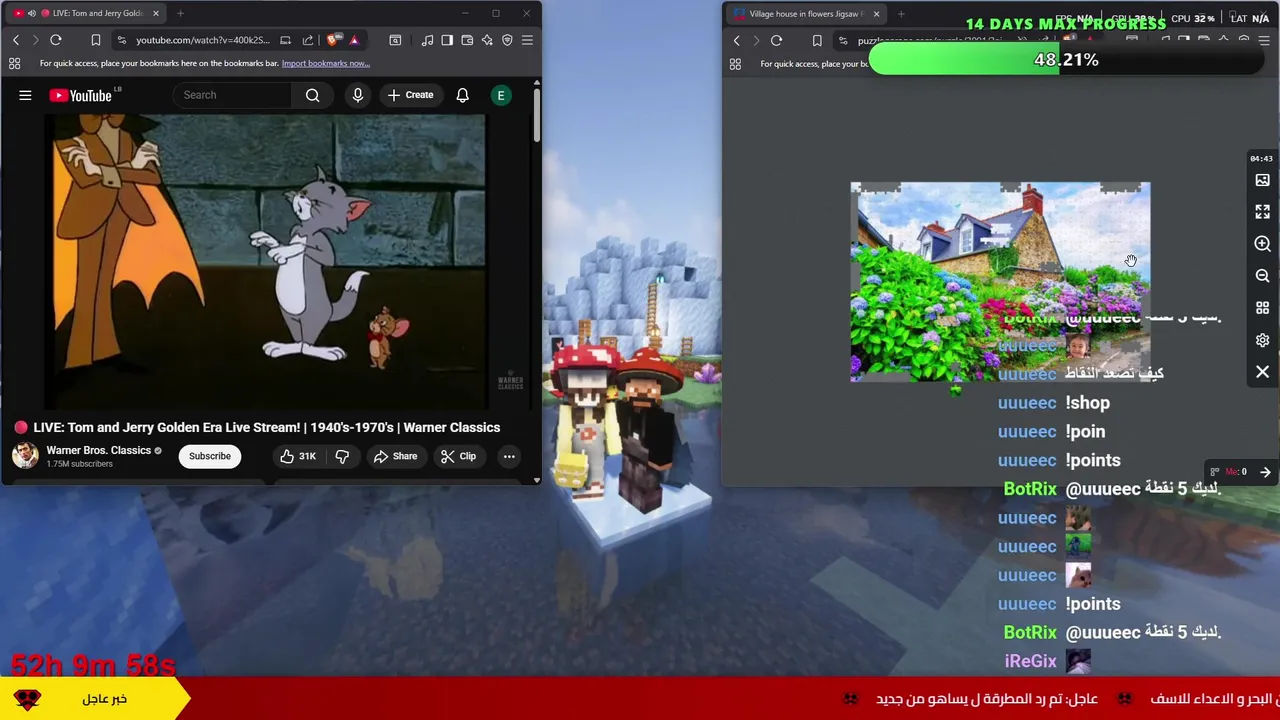Screen dimensions: 1280x720
Task: Like the video with 31K likes
Action: [x=298, y=456]
